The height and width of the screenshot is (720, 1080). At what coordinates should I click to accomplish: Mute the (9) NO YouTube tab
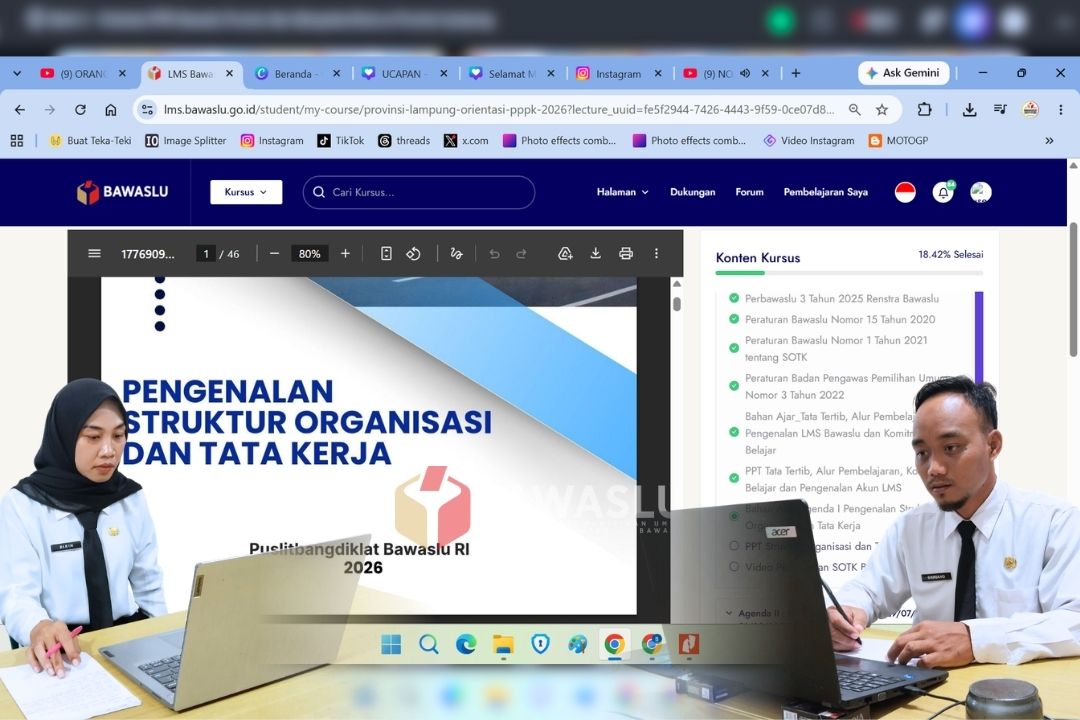(x=745, y=73)
